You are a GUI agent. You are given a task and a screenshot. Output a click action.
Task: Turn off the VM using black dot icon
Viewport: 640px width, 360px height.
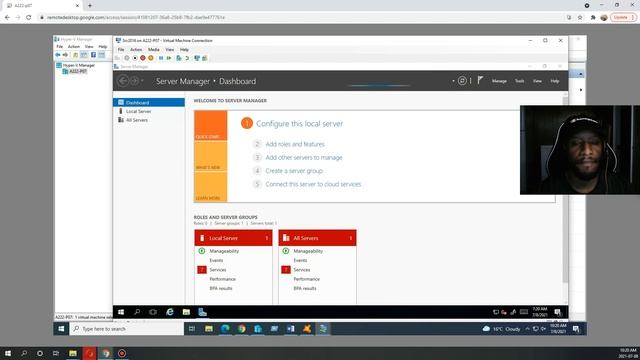(135, 58)
